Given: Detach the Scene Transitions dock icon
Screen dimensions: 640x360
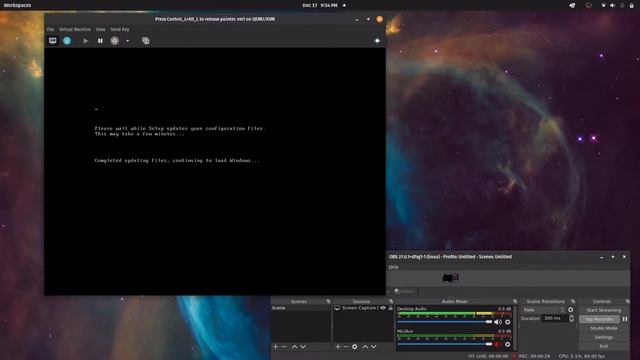Looking at the screenshot, I should pos(573,301).
